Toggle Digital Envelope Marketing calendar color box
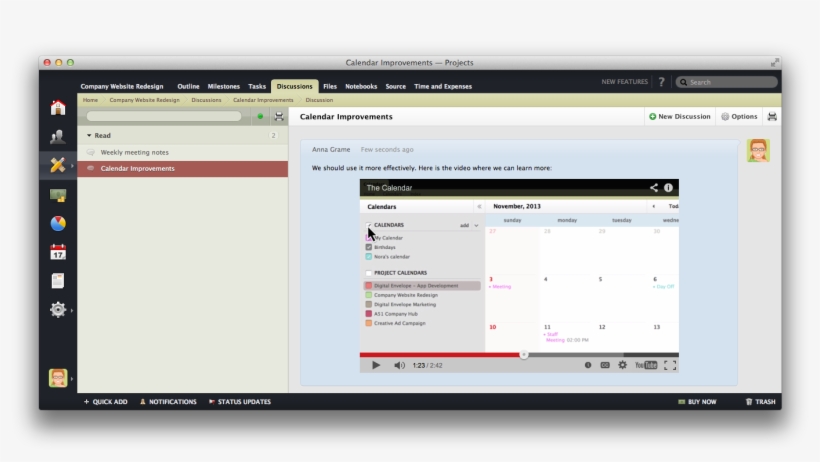Screen dimensions: 820x462 tap(369, 305)
